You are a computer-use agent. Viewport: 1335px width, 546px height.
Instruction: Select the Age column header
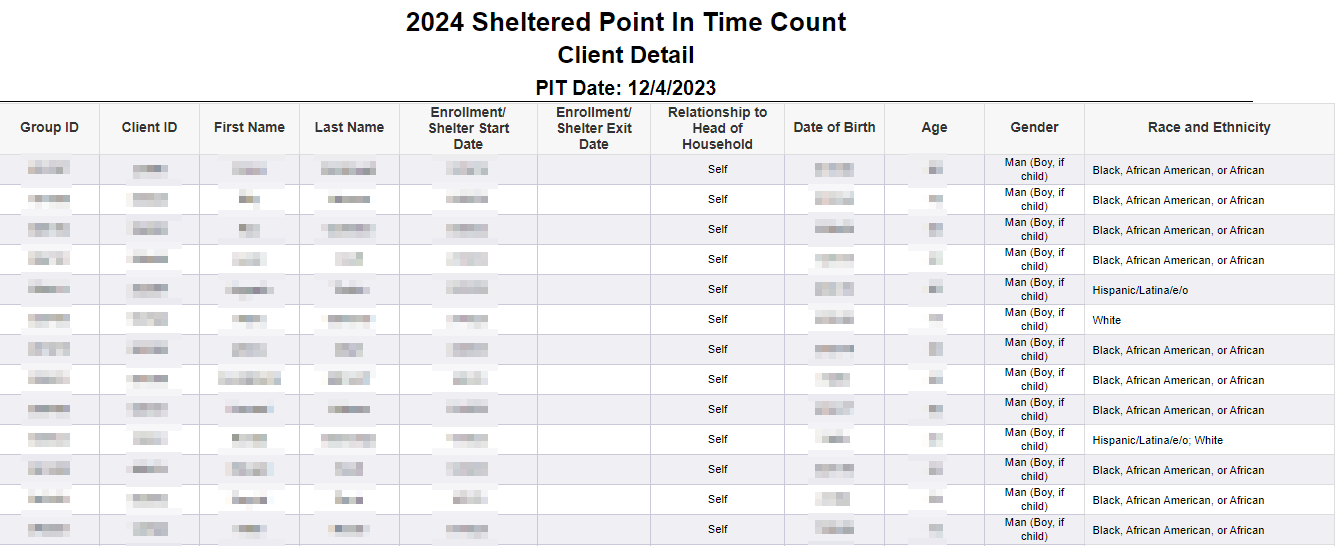pyautogui.click(x=934, y=128)
